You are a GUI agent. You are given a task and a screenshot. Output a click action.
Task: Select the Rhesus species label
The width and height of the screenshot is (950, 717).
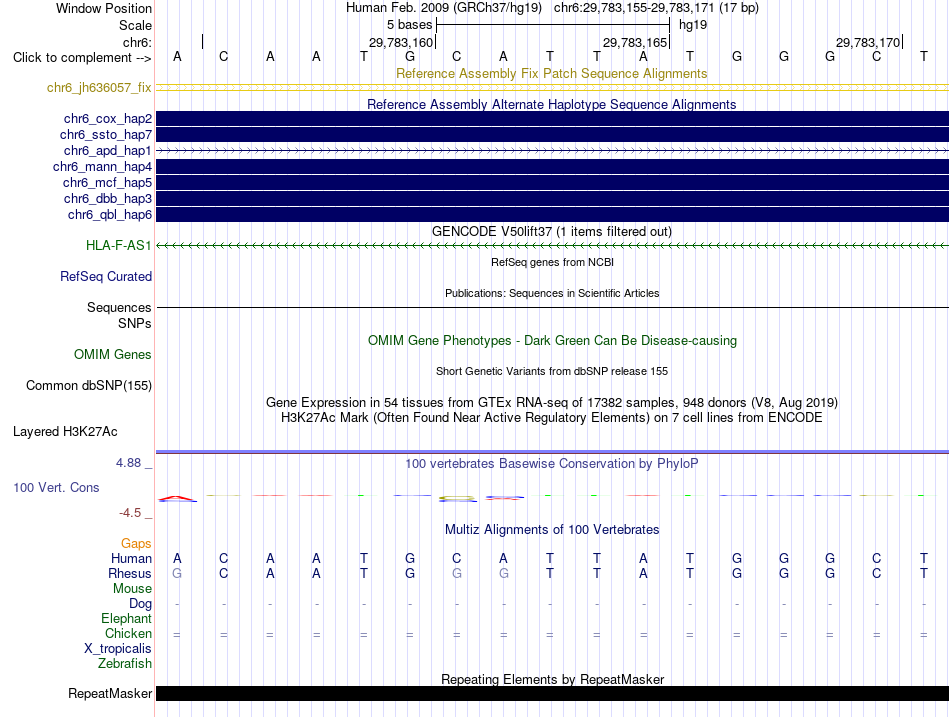[x=130, y=573]
